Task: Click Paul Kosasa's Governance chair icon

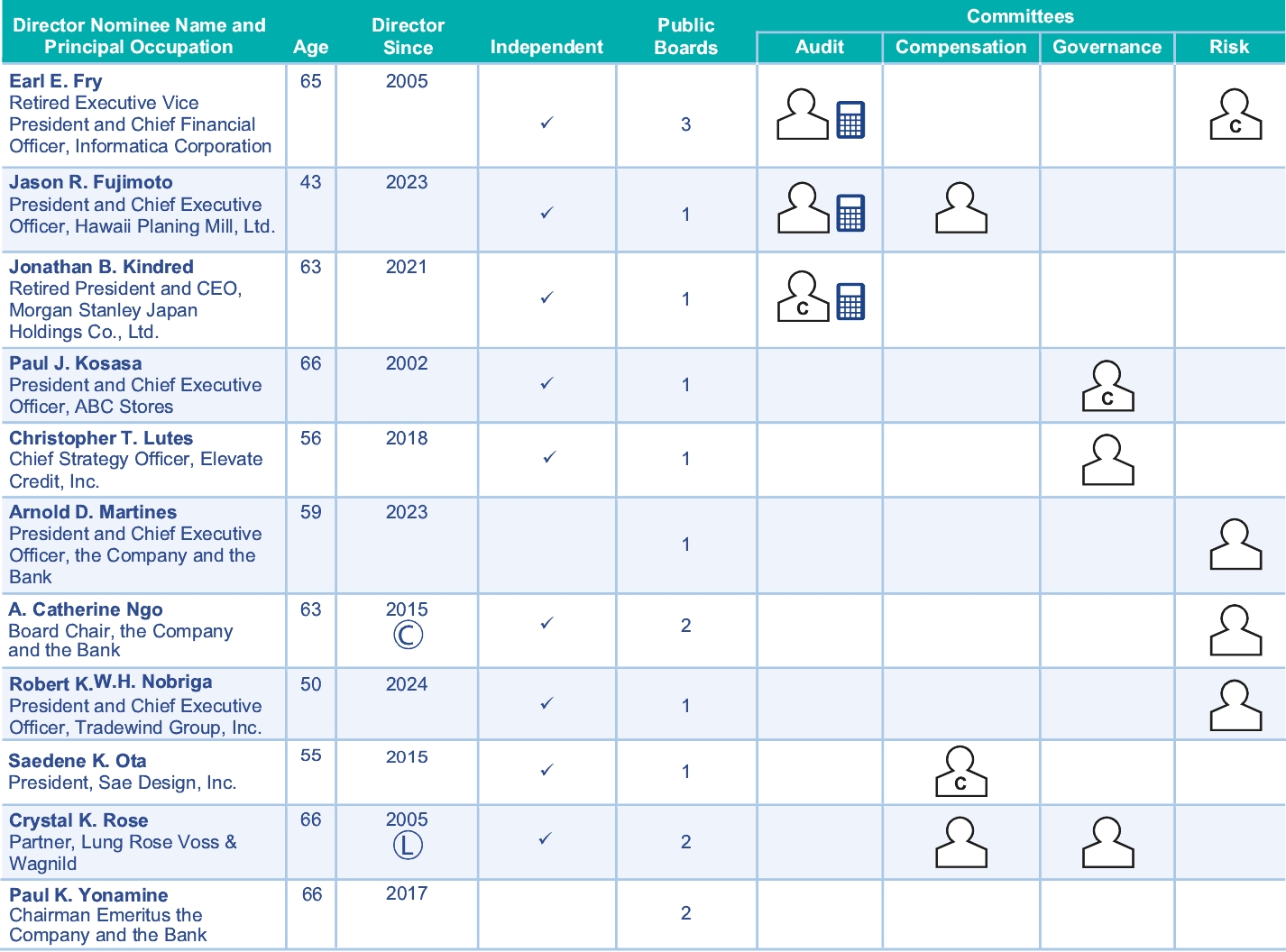Action: [1107, 387]
